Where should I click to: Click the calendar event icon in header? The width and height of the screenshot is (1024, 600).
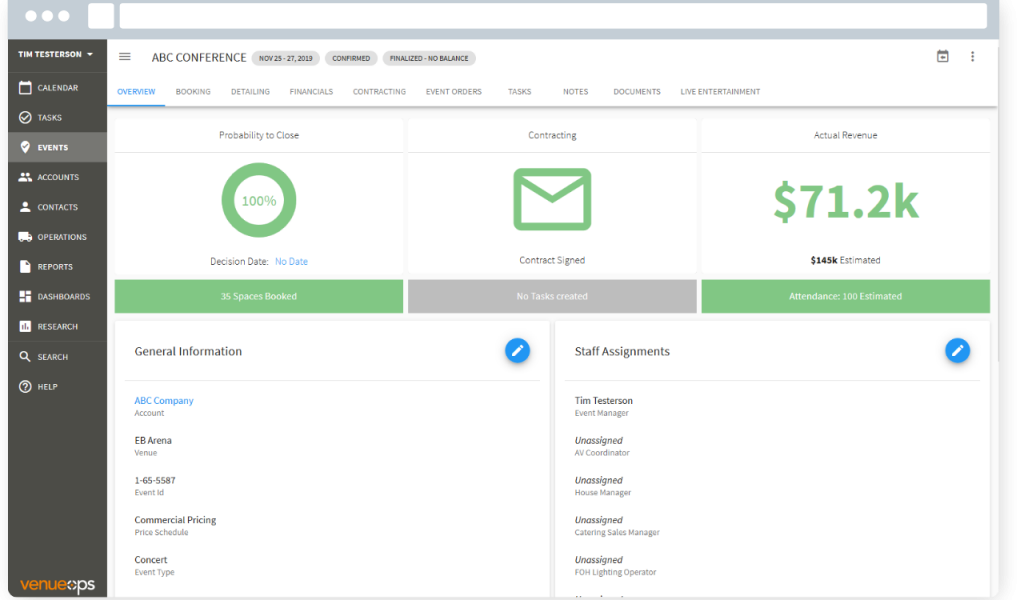(x=942, y=57)
